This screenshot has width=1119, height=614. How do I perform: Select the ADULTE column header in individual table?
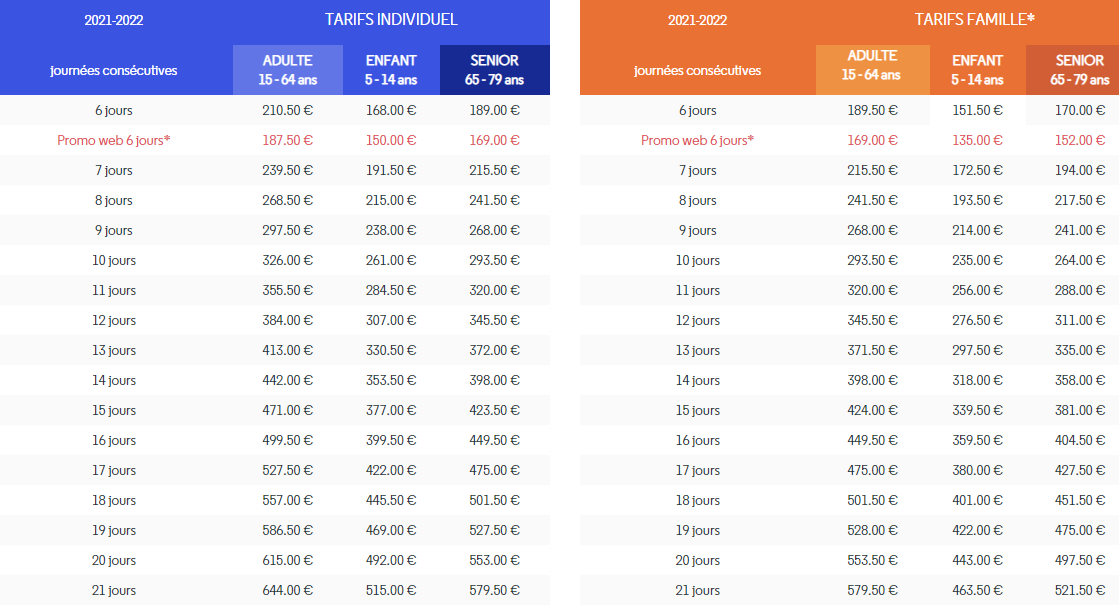pos(287,70)
